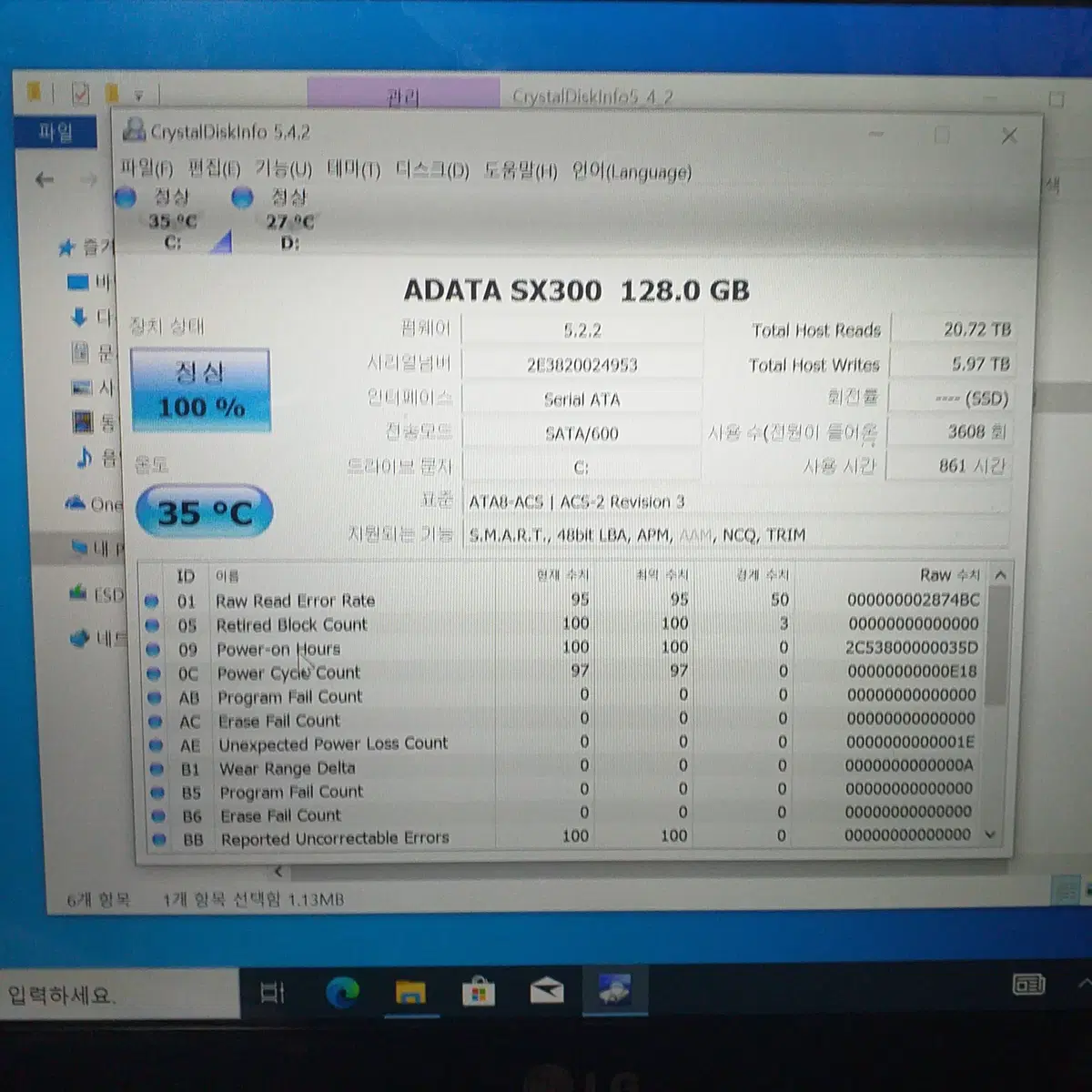1092x1092 pixels.
Task: Click status dot for Unexpected Power Loss Count
Action: [x=157, y=745]
